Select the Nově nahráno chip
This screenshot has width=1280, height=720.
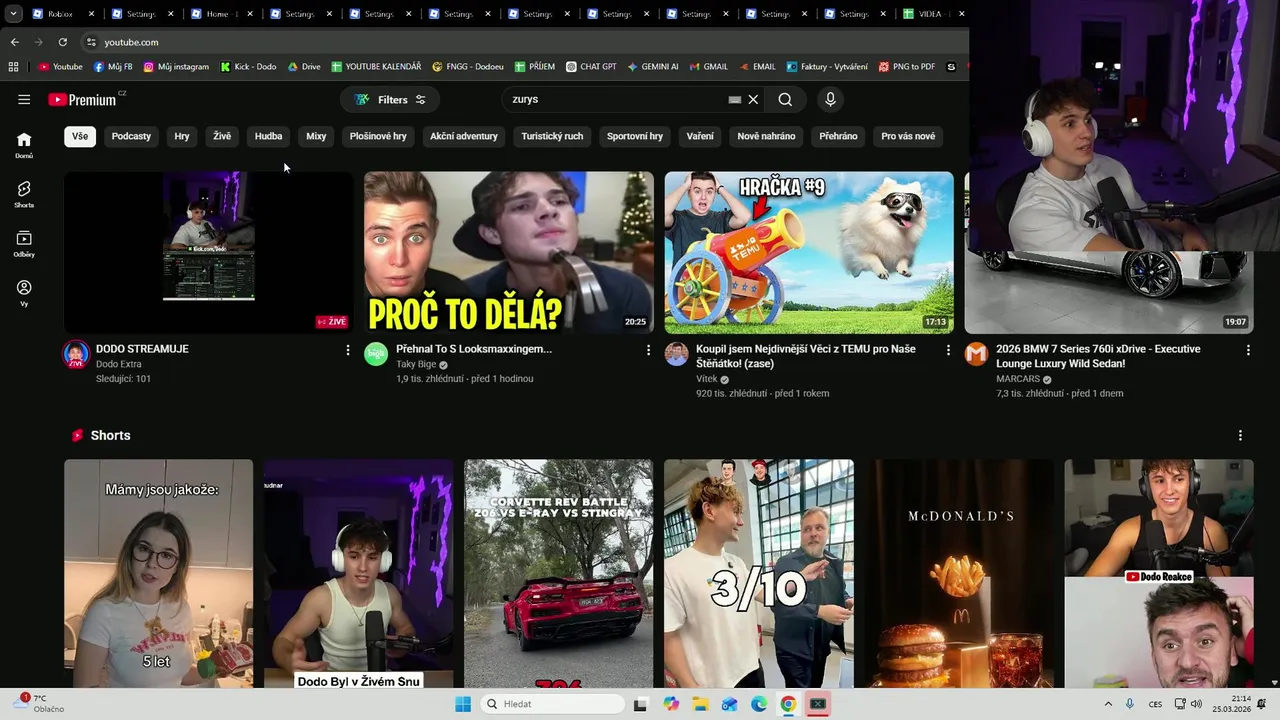pos(766,136)
